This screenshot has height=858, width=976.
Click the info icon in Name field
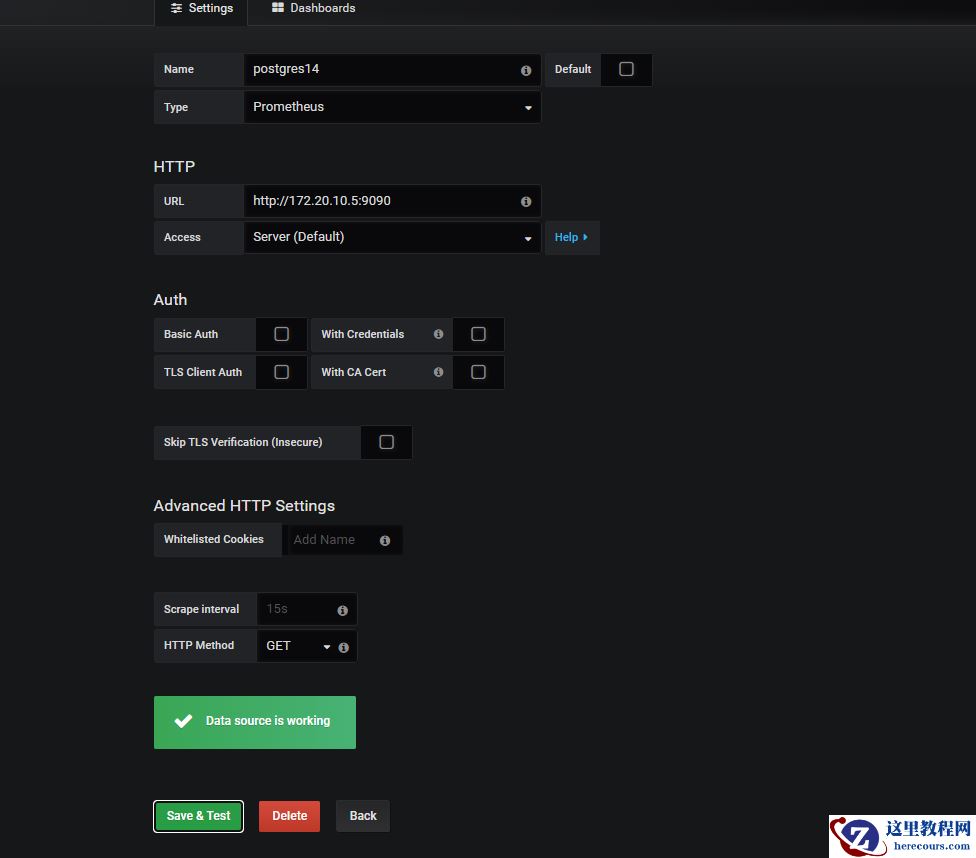point(526,70)
